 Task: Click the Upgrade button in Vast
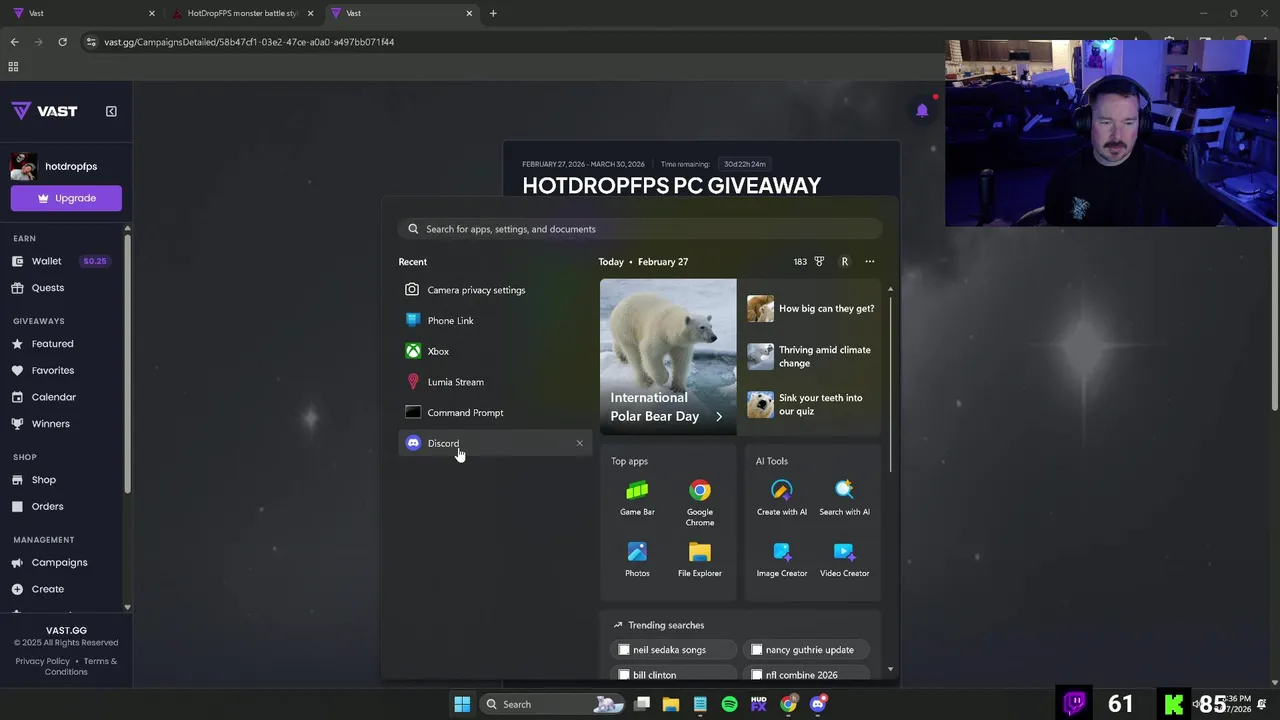pyautogui.click(x=66, y=198)
